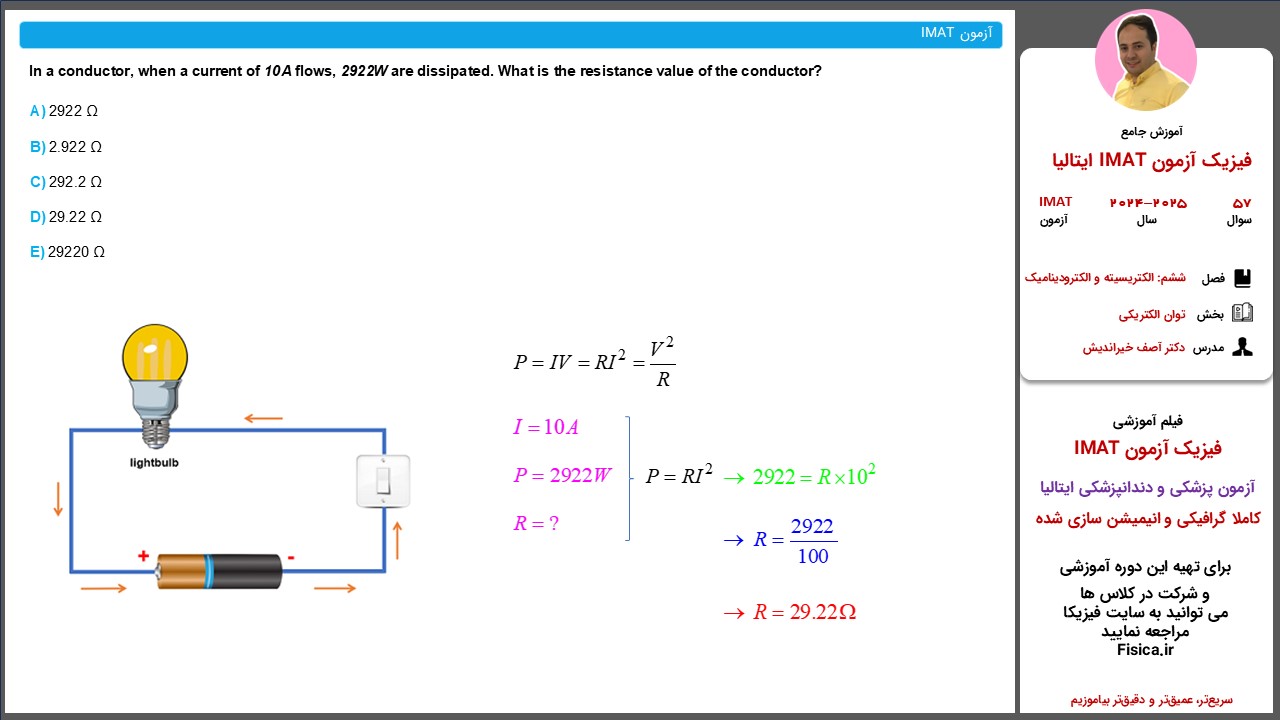Click the orange left-pointing arrow above the top wire
Screen dimensions: 1280x720
[263, 418]
